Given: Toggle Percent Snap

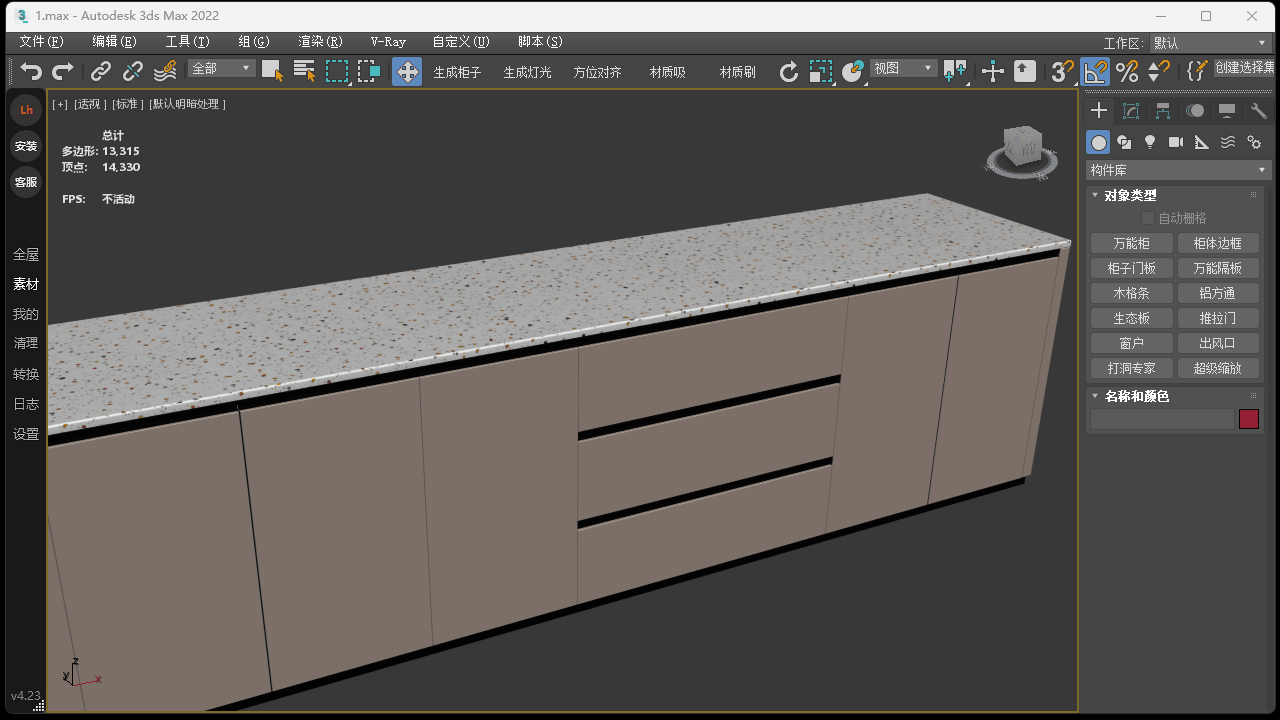Looking at the screenshot, I should tap(1127, 71).
